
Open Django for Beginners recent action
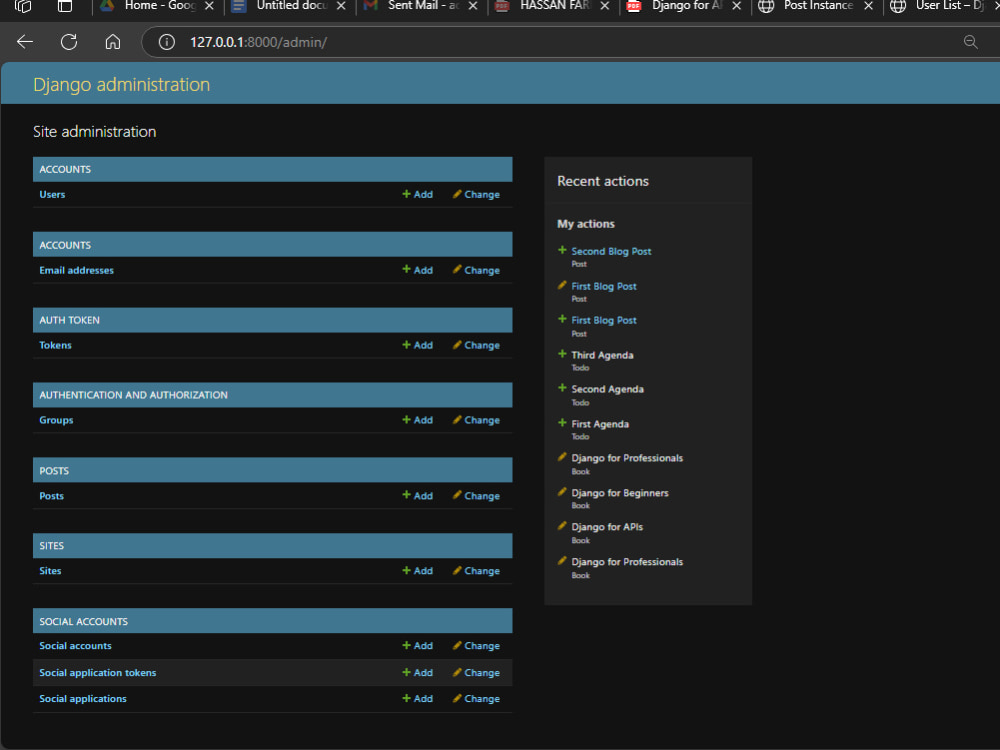point(620,493)
